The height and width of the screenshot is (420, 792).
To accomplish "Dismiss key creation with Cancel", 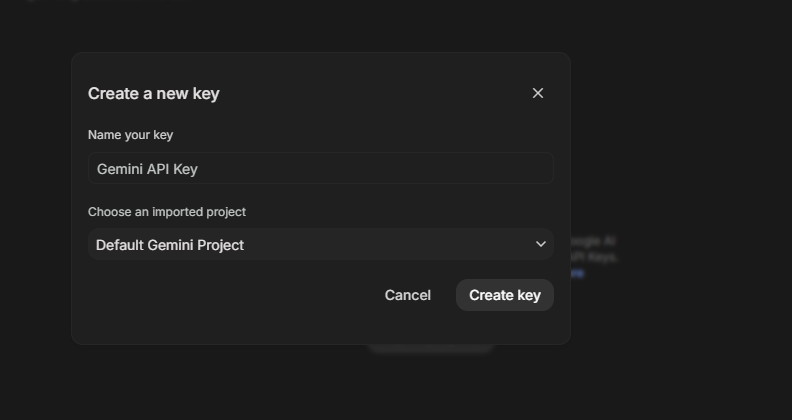I will click(x=408, y=295).
